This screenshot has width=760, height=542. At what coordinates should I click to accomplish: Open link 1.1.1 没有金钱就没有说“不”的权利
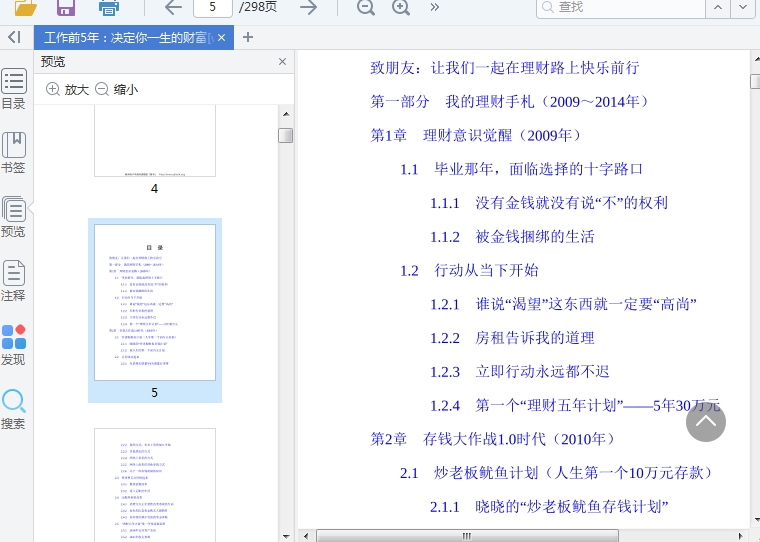tap(549, 203)
